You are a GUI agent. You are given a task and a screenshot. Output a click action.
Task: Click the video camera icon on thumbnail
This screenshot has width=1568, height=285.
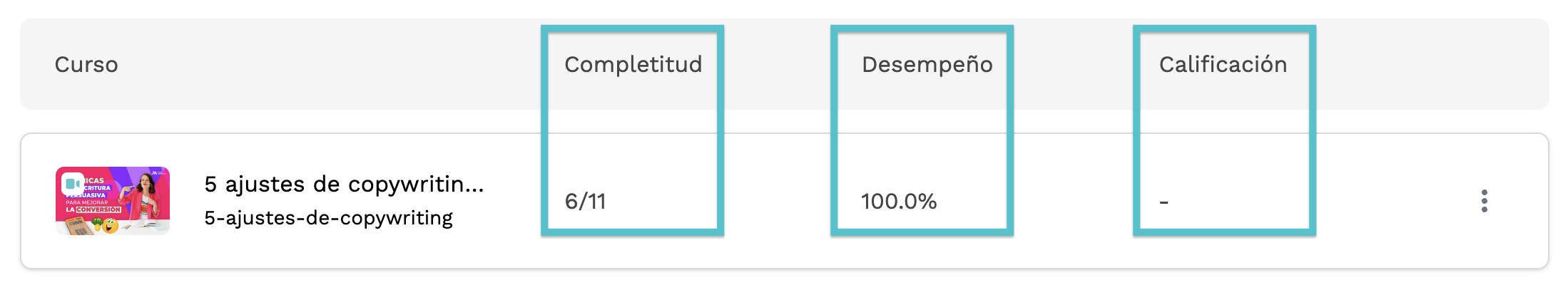click(72, 184)
